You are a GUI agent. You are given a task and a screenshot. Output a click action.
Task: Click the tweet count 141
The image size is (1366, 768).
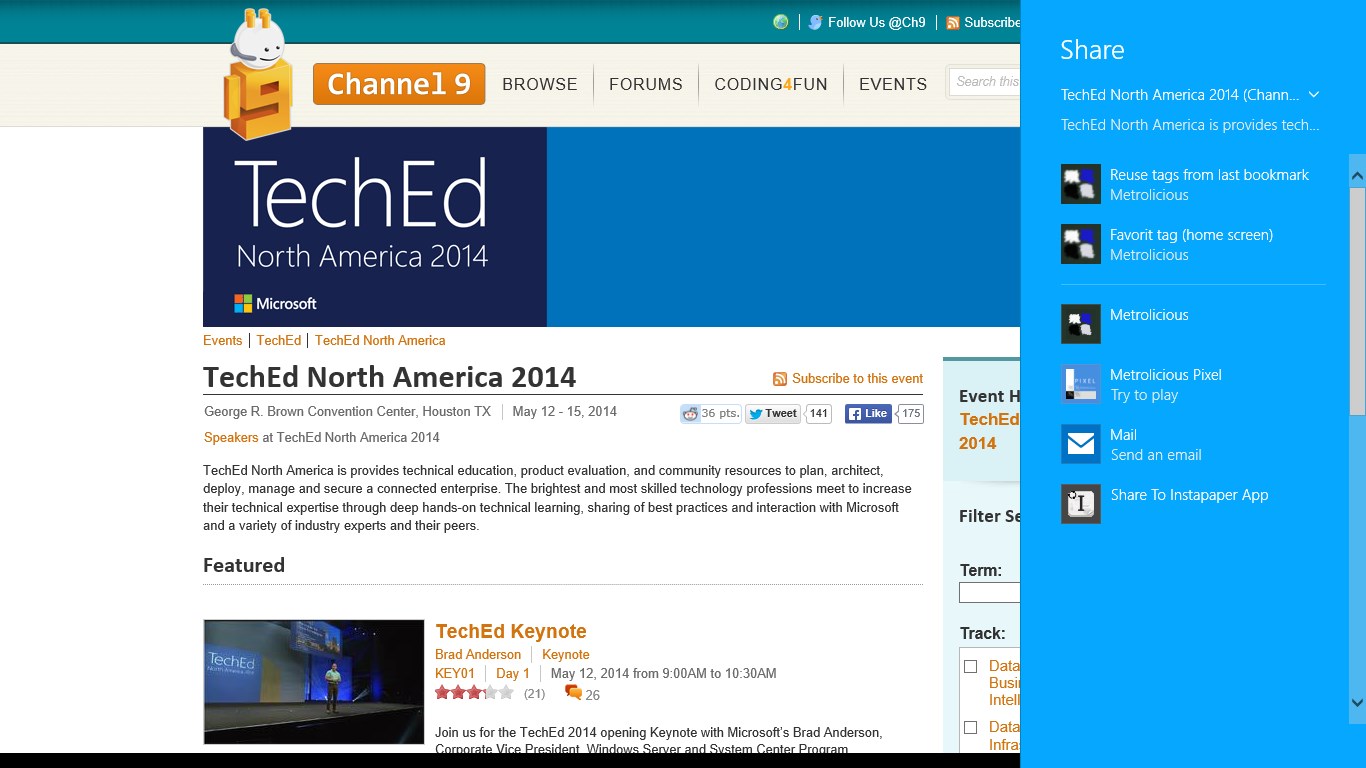click(x=819, y=414)
